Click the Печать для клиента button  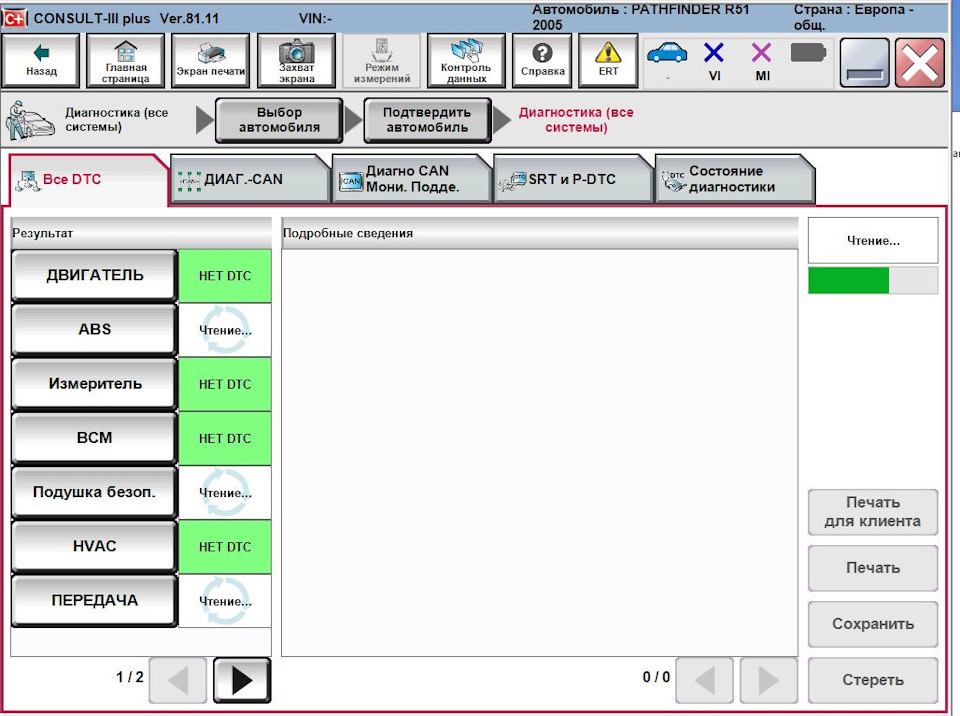click(x=872, y=512)
